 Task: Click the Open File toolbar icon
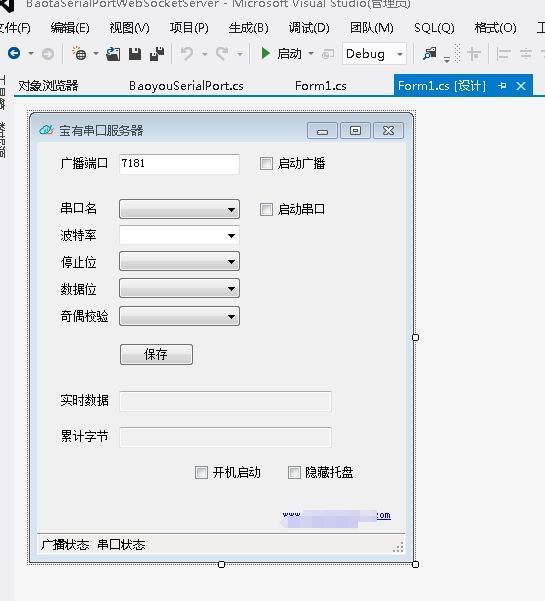coord(113,54)
